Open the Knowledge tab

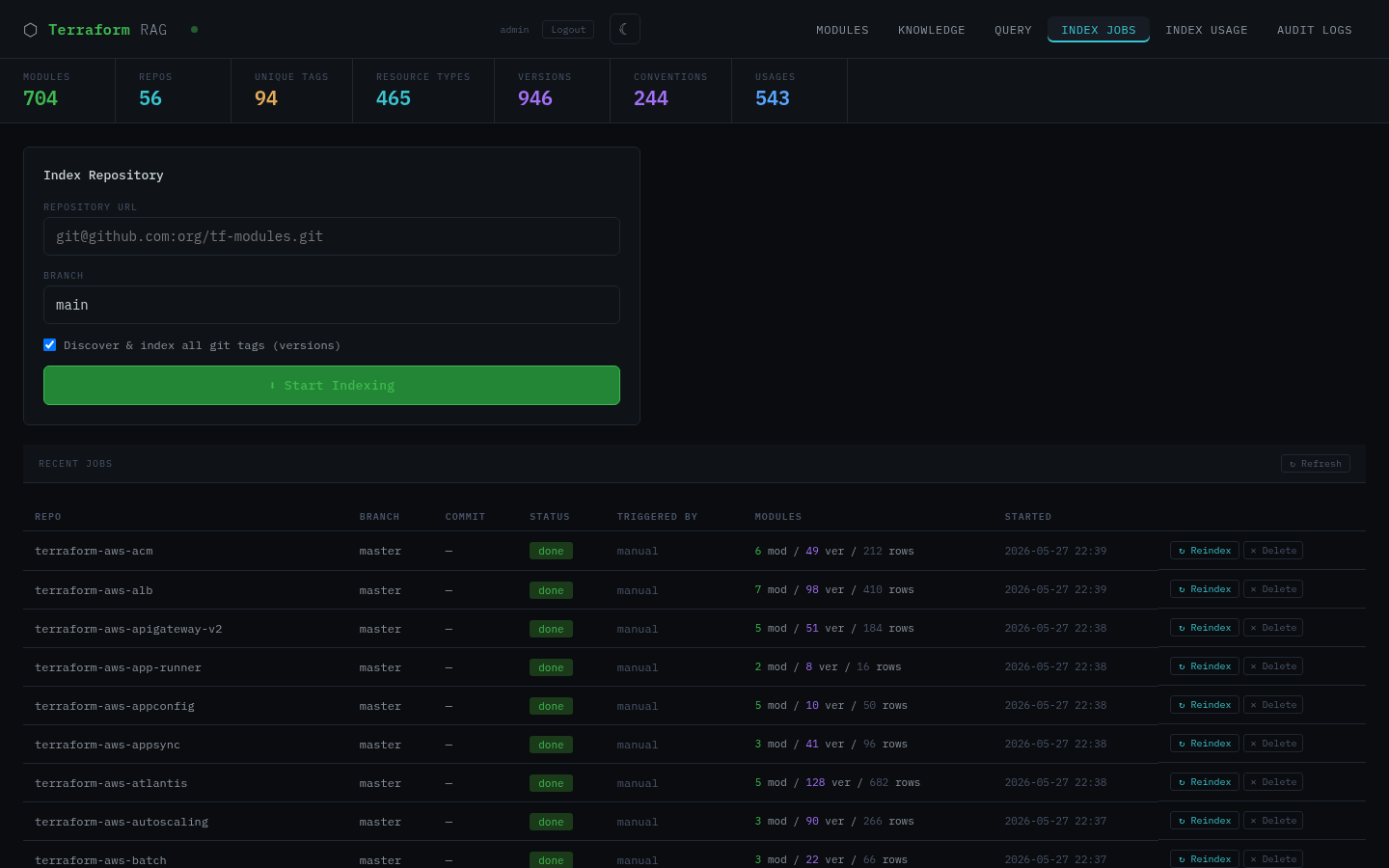(x=932, y=30)
